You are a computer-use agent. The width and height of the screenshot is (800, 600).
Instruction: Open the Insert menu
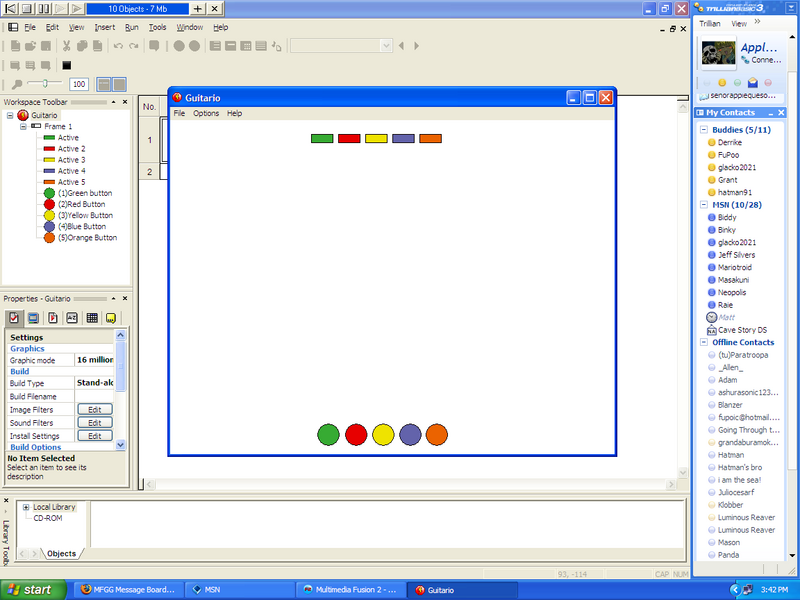pos(105,27)
